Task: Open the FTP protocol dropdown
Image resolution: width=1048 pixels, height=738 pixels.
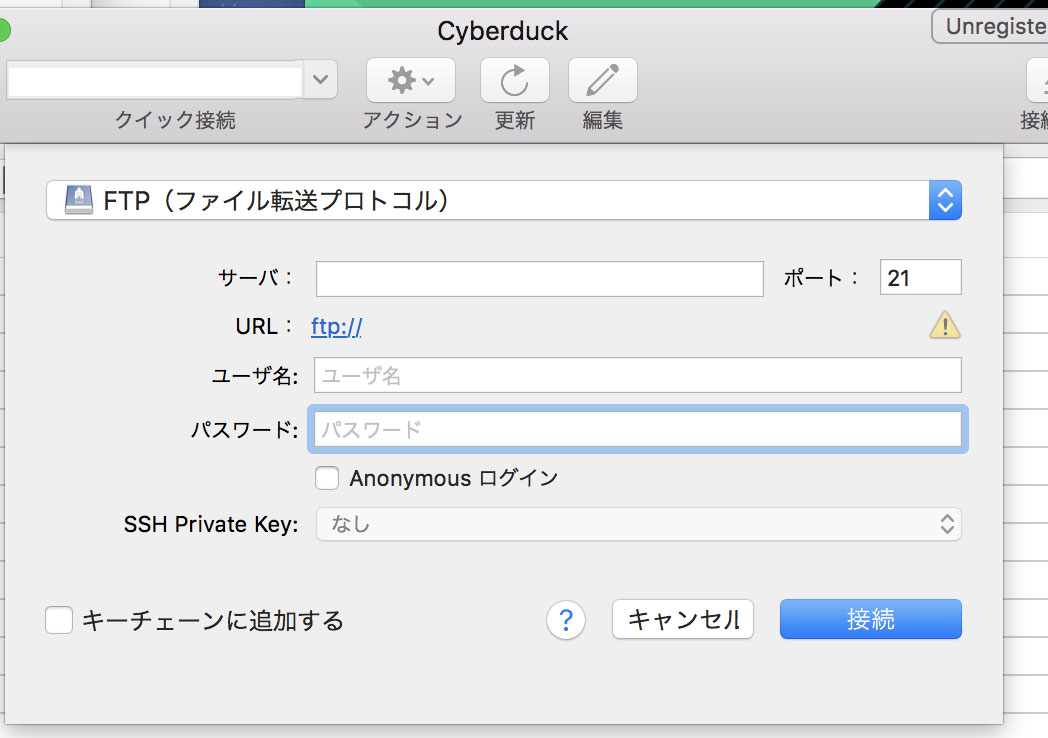Action: click(504, 200)
